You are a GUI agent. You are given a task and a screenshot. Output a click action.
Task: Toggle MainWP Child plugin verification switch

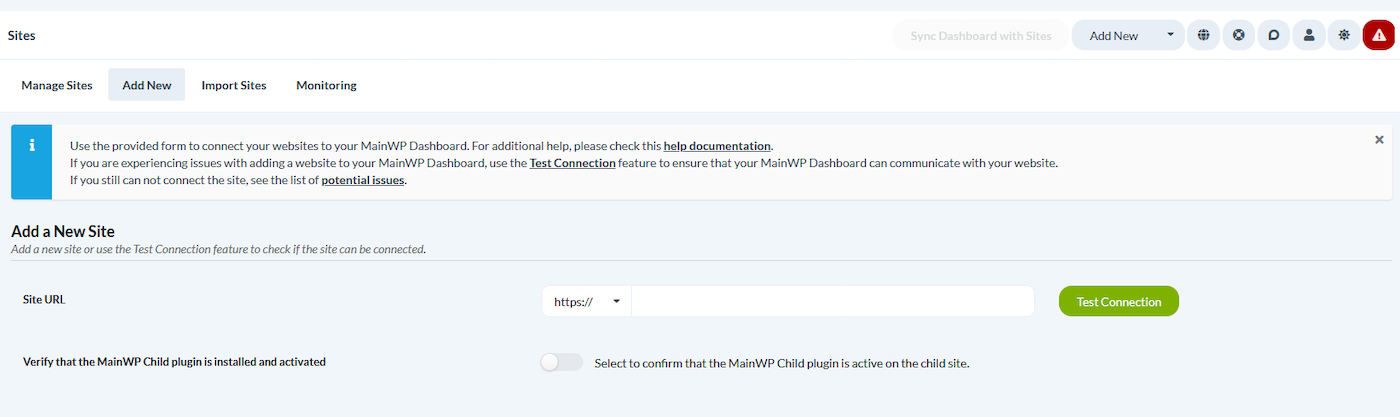click(561, 362)
